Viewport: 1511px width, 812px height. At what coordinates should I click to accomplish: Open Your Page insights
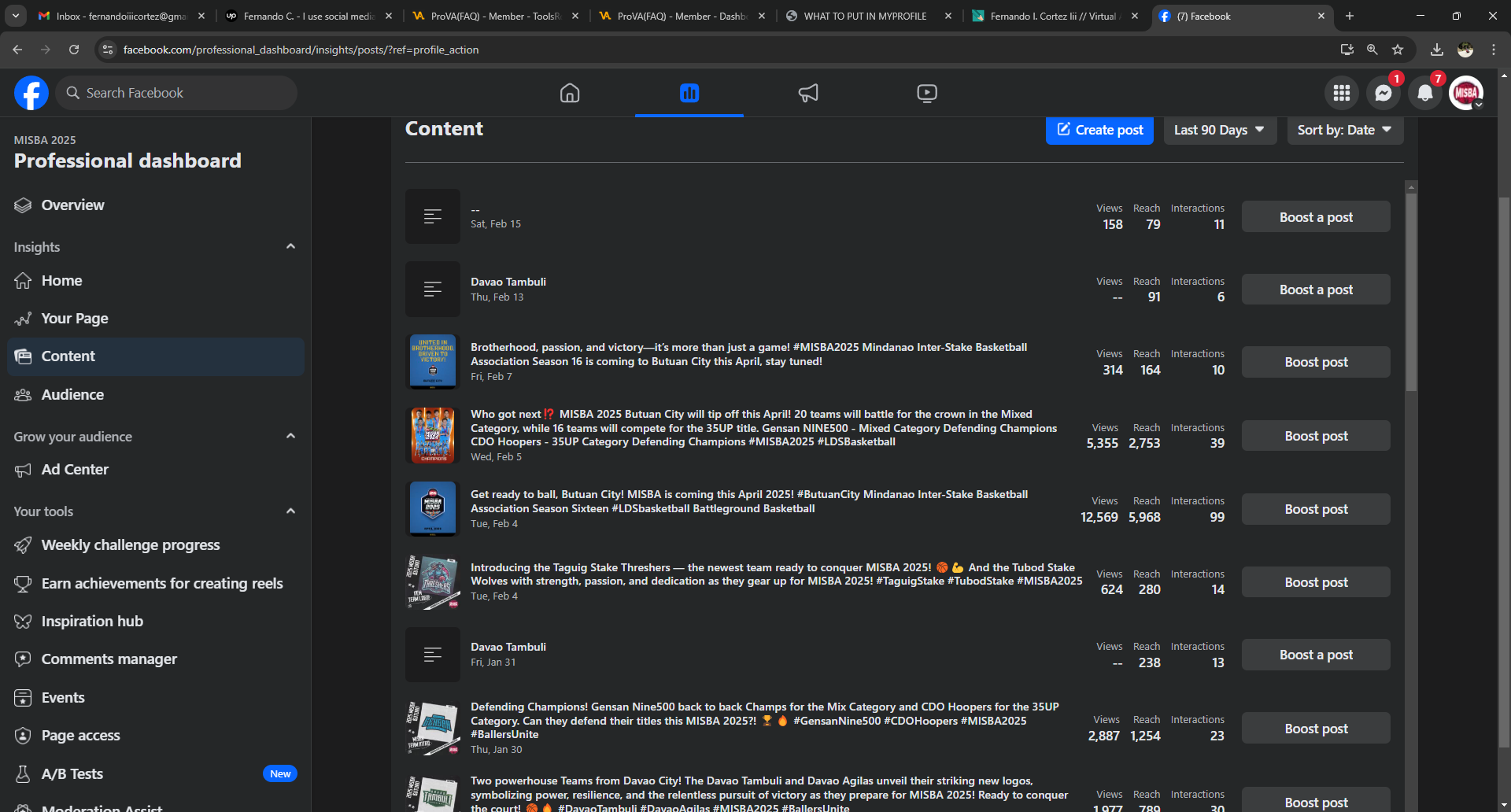tap(156, 319)
